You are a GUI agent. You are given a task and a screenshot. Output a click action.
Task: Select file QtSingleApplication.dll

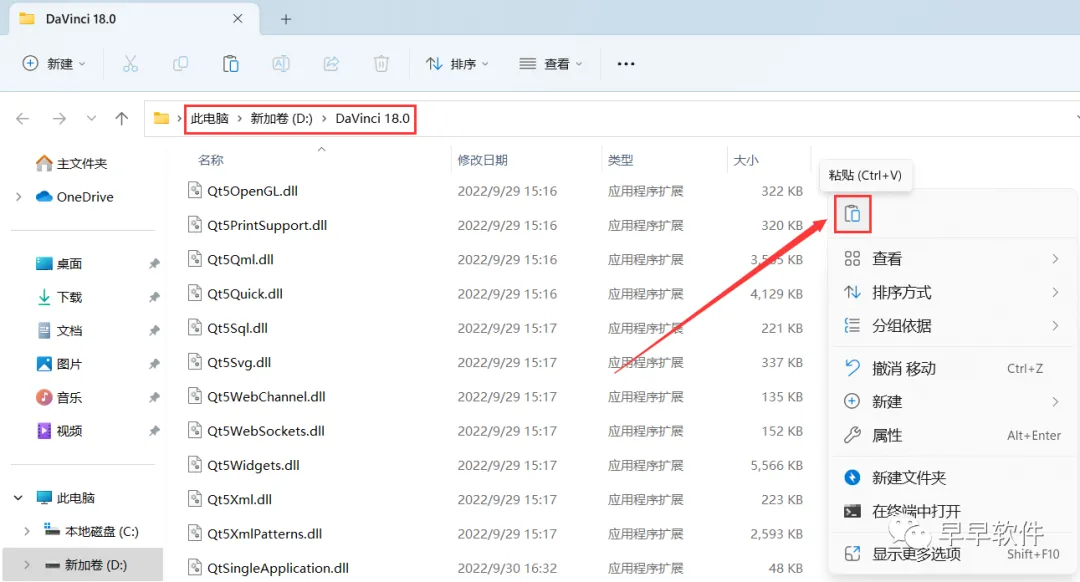point(278,568)
